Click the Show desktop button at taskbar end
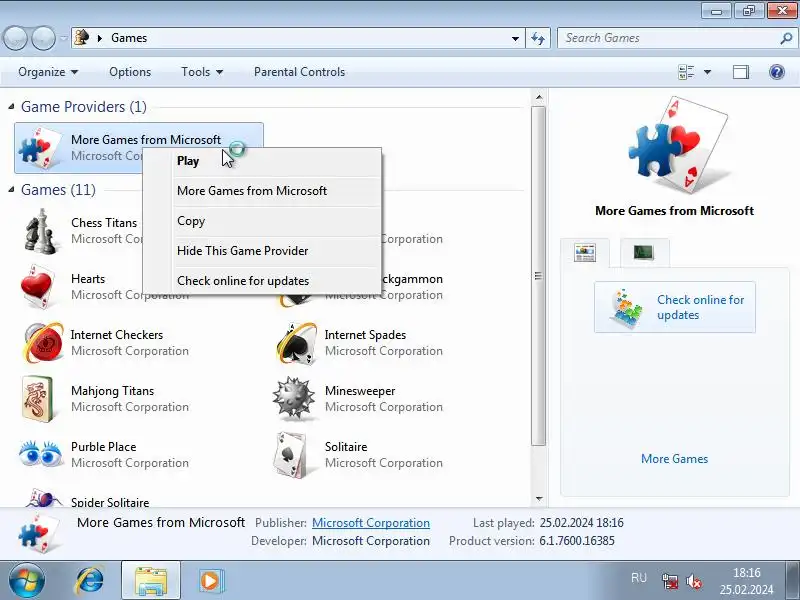The height and width of the screenshot is (600, 800). (x=793, y=581)
